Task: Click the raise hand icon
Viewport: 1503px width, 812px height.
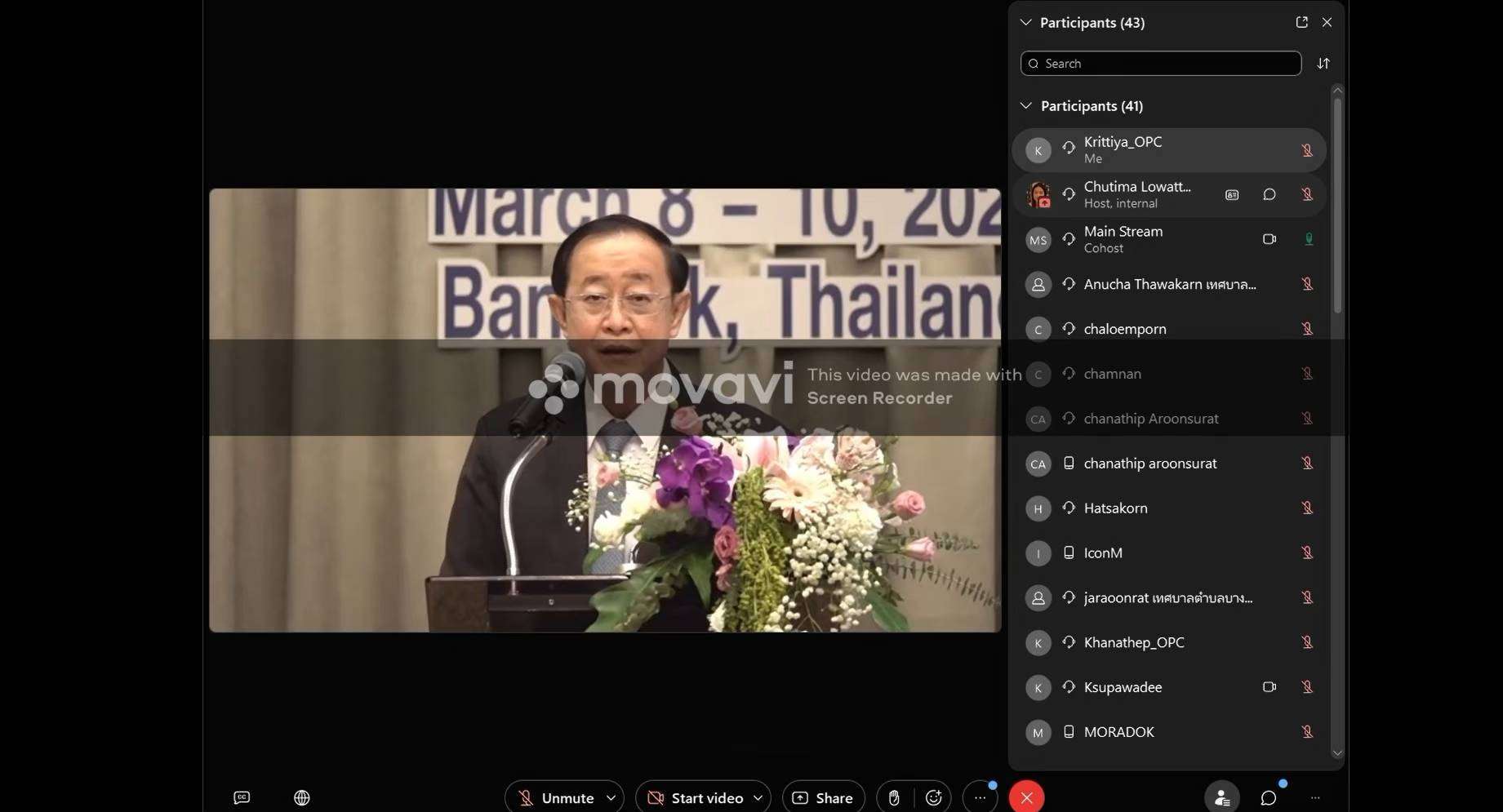Action: 894,797
